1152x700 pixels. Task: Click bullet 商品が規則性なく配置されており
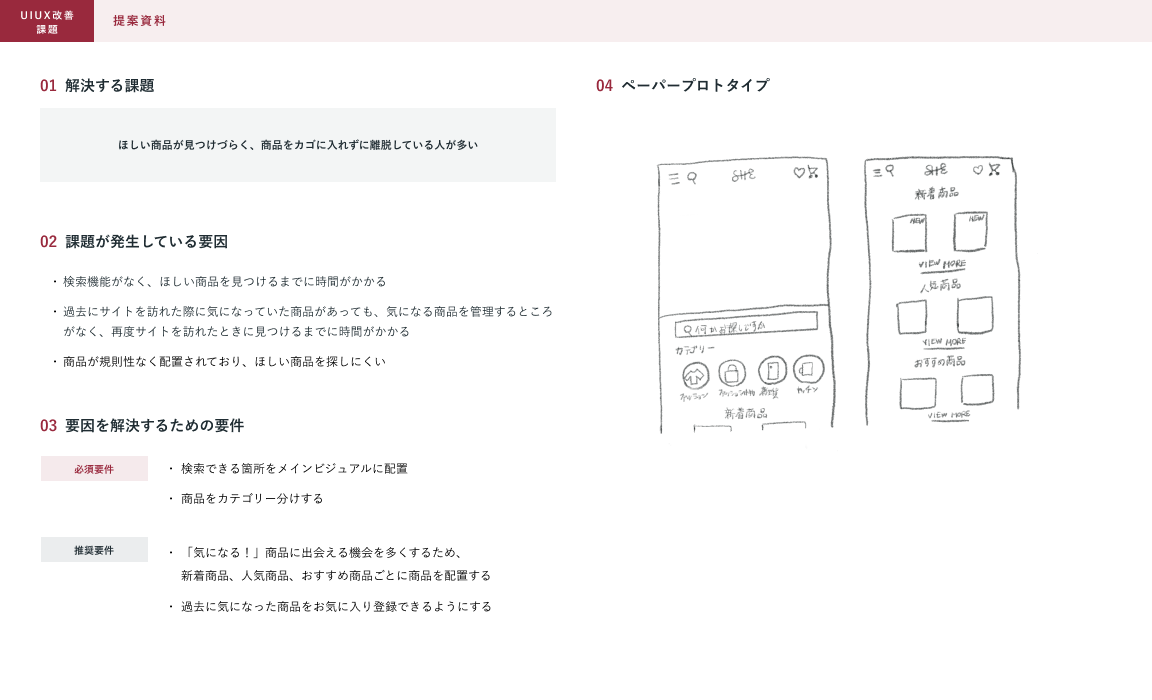click(224, 361)
